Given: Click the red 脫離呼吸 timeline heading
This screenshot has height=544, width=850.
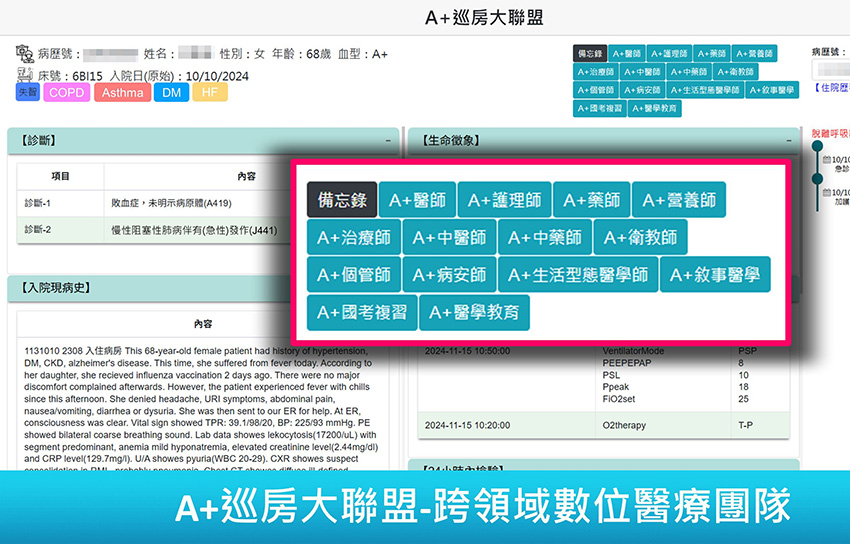Looking at the screenshot, I should point(830,133).
